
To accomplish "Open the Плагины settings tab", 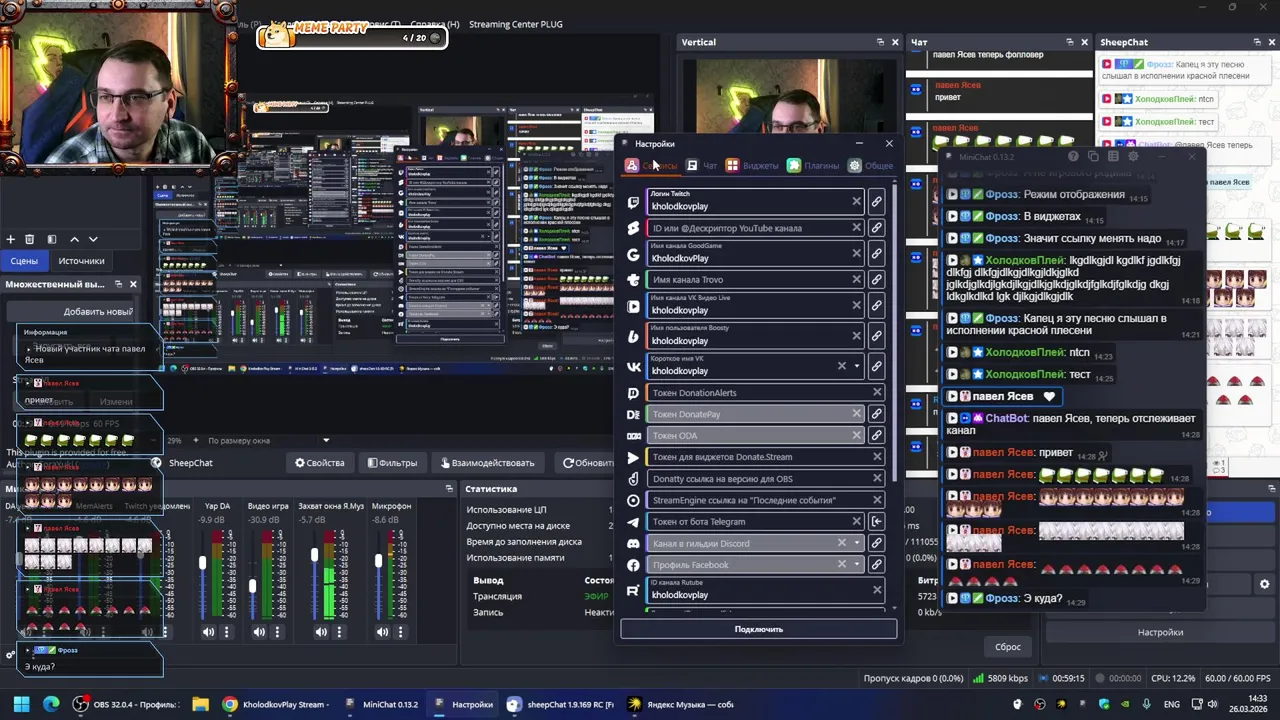I will coord(813,165).
